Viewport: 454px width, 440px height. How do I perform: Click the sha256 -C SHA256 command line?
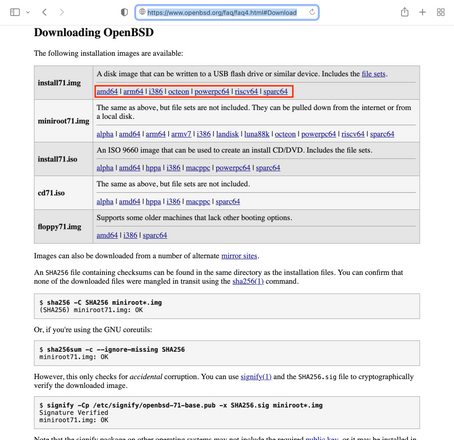pyautogui.click(x=101, y=303)
